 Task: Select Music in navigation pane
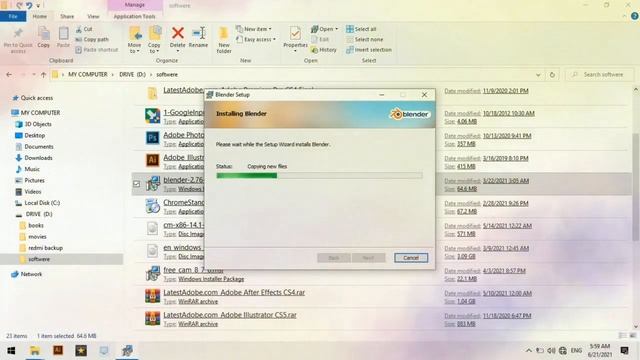pos(28,169)
